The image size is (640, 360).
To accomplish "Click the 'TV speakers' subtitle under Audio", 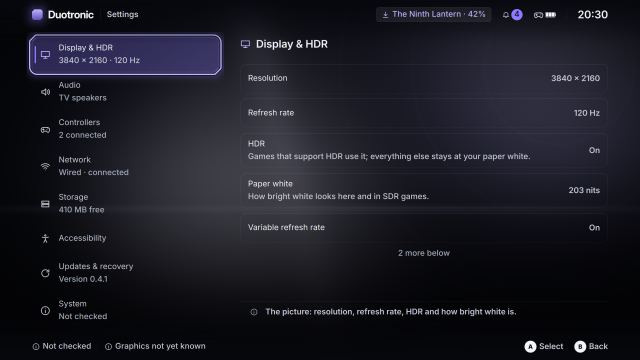I will (82, 98).
